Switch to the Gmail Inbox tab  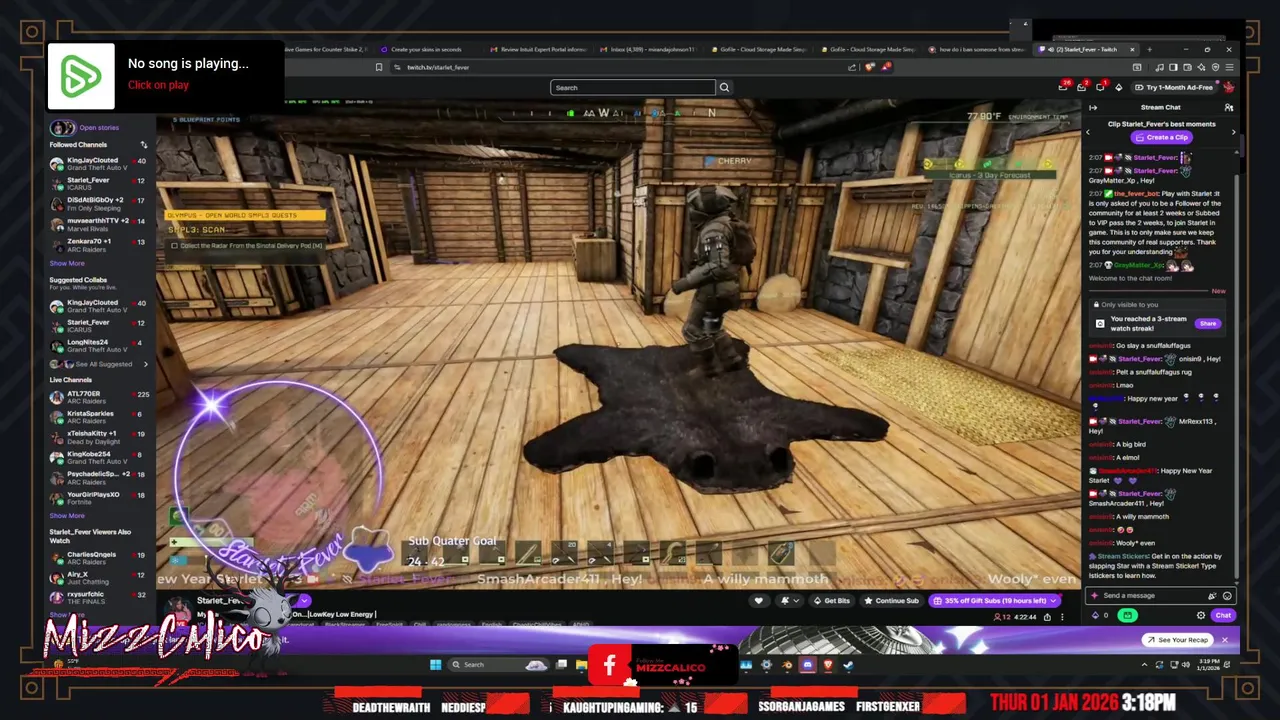pyautogui.click(x=650, y=49)
